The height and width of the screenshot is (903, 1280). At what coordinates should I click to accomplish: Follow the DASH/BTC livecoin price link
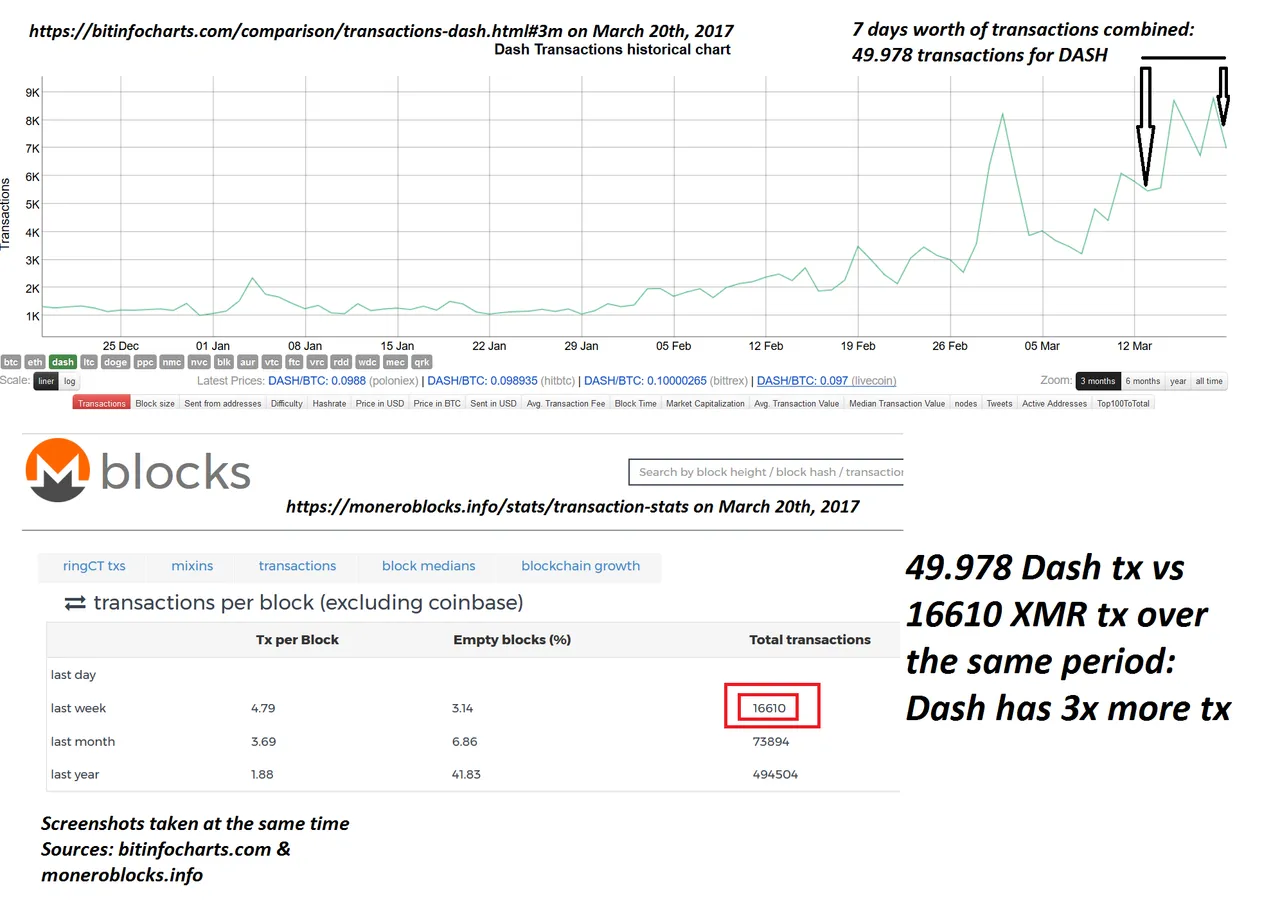click(x=826, y=381)
